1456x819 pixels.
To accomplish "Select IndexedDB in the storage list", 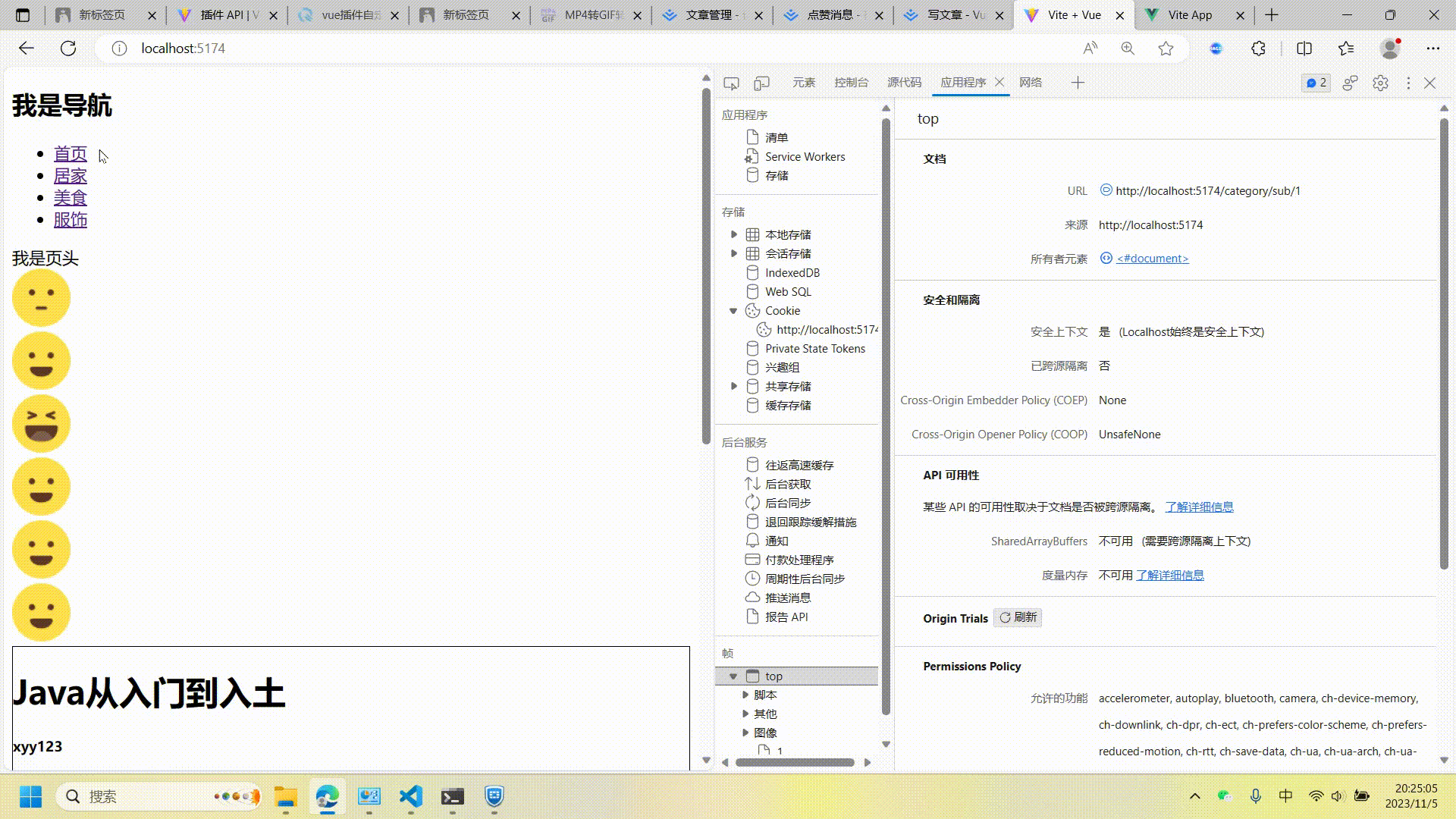I will 792,272.
